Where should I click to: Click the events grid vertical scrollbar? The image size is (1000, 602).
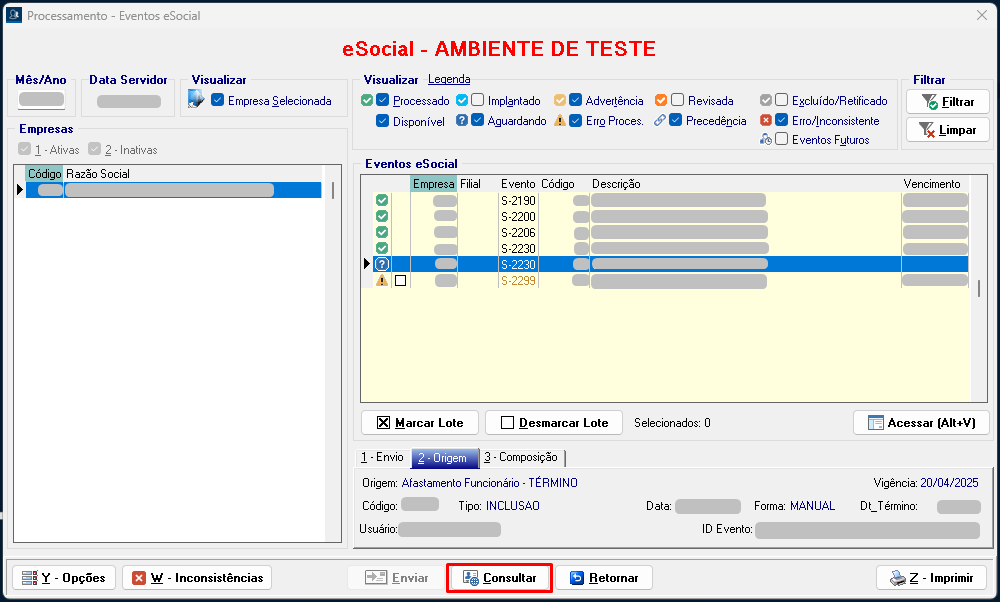point(979,290)
